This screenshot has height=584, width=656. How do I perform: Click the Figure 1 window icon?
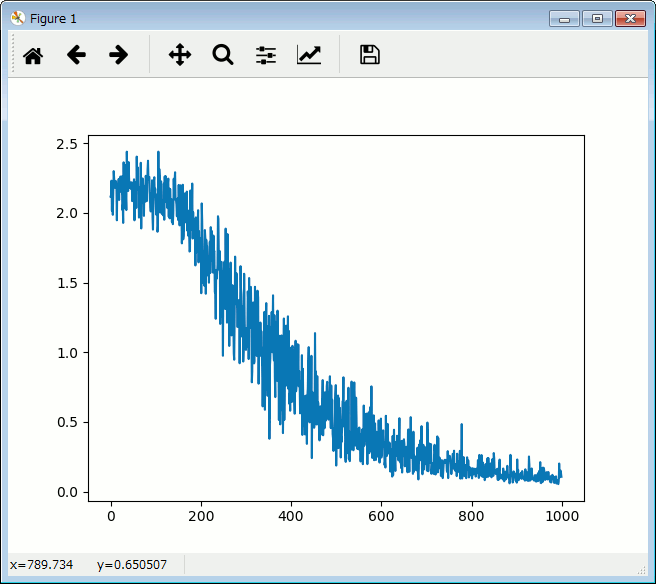click(x=17, y=18)
